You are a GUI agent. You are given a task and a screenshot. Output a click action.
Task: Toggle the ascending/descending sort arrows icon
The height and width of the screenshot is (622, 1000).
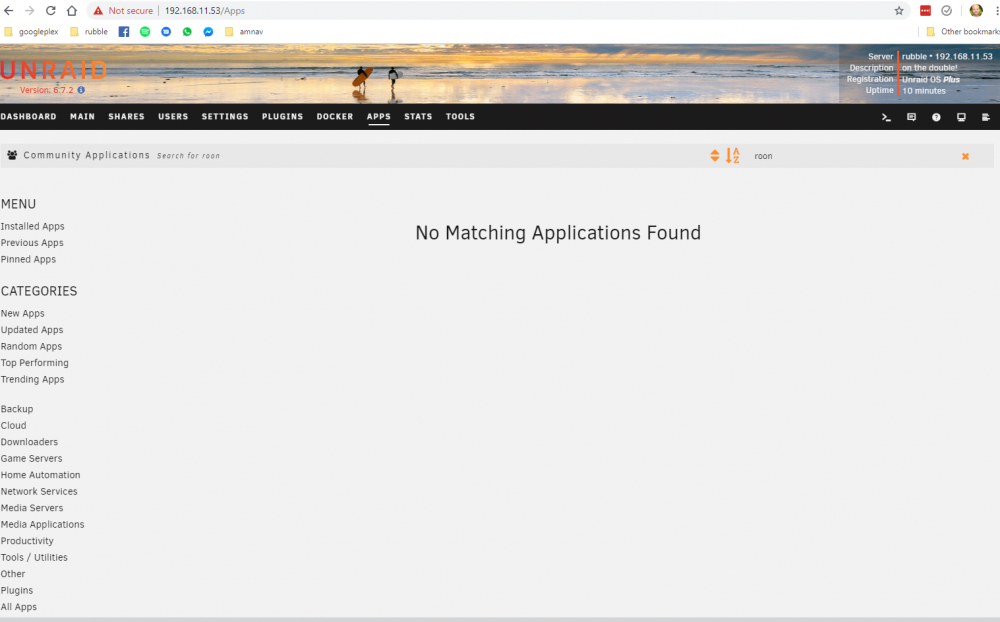point(714,156)
